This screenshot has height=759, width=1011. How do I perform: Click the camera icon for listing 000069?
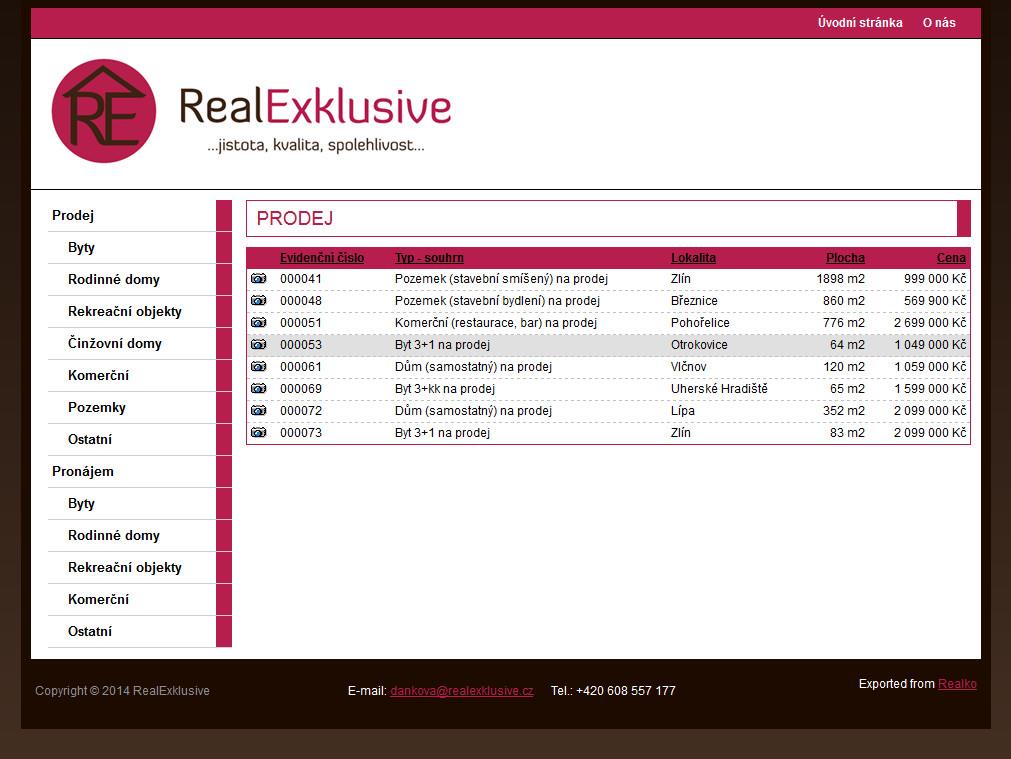click(259, 388)
